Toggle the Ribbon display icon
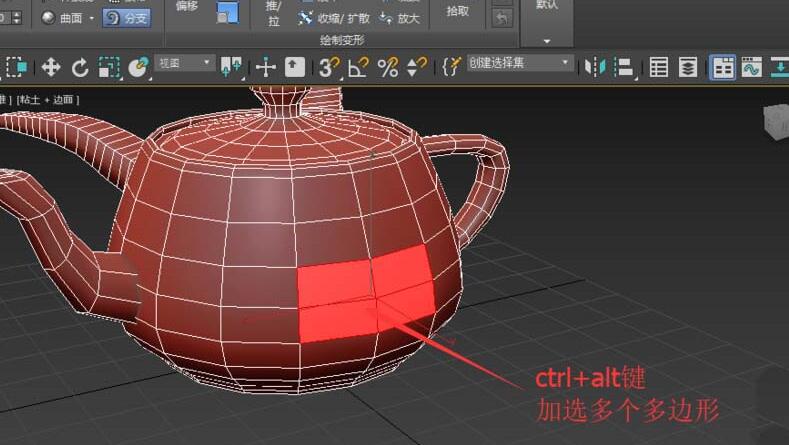Image resolution: width=789 pixels, height=445 pixels. tap(723, 67)
